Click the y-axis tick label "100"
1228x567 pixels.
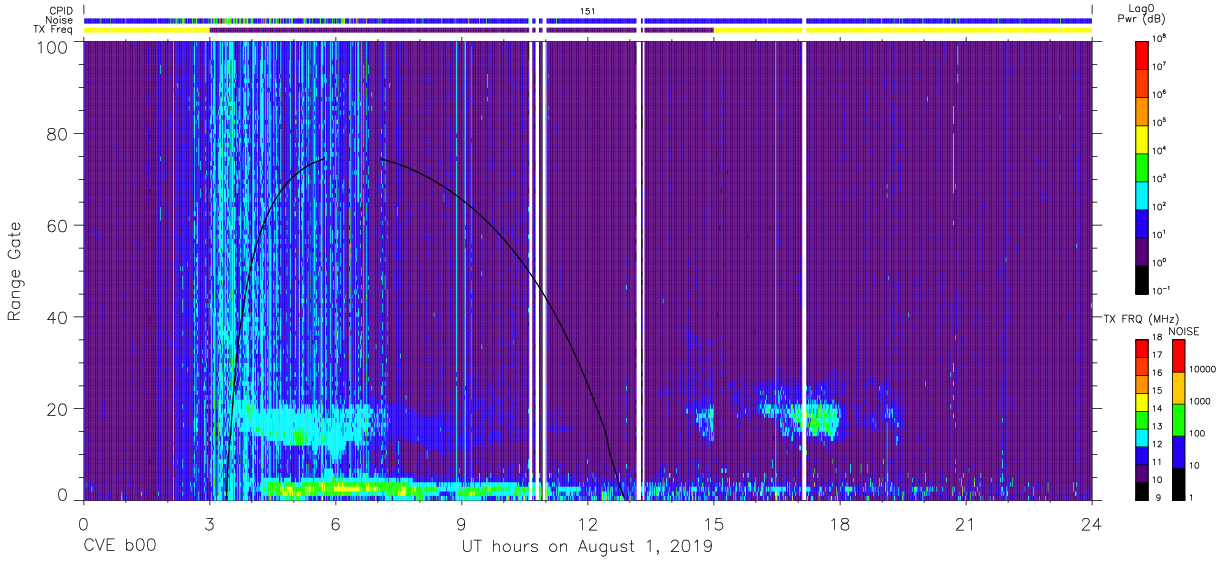[x=52, y=47]
